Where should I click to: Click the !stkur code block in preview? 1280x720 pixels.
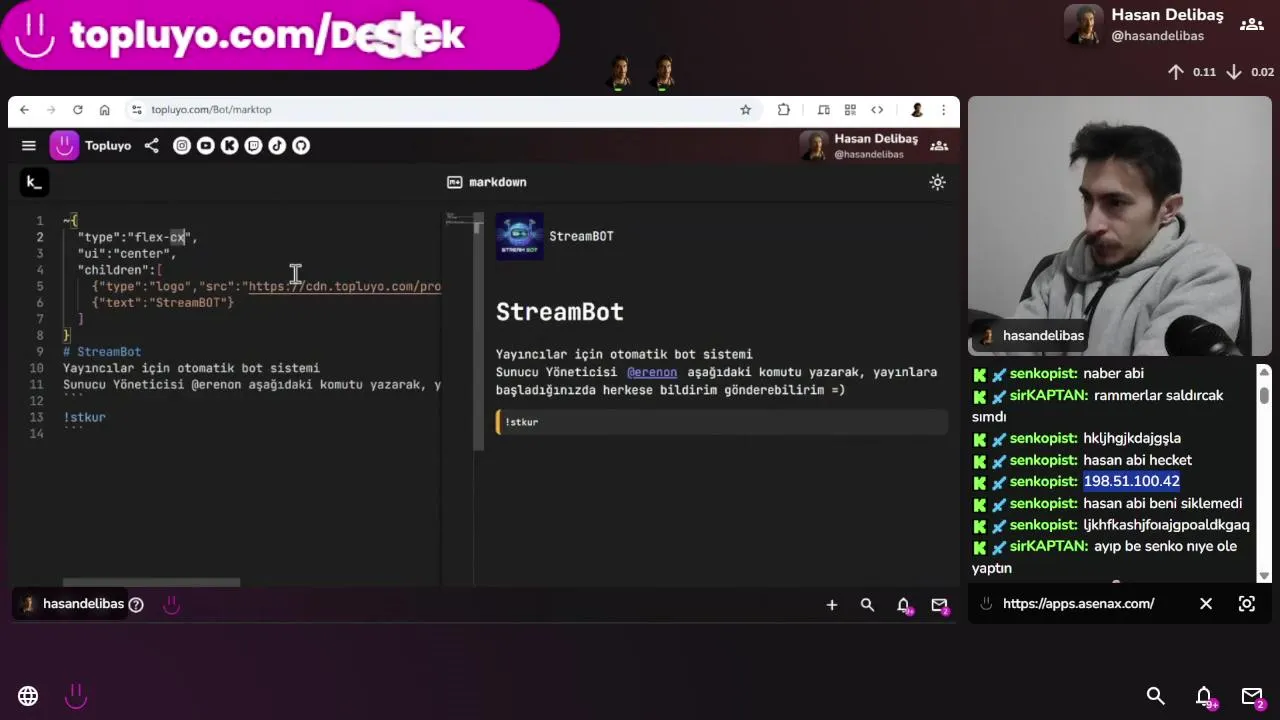tap(722, 422)
